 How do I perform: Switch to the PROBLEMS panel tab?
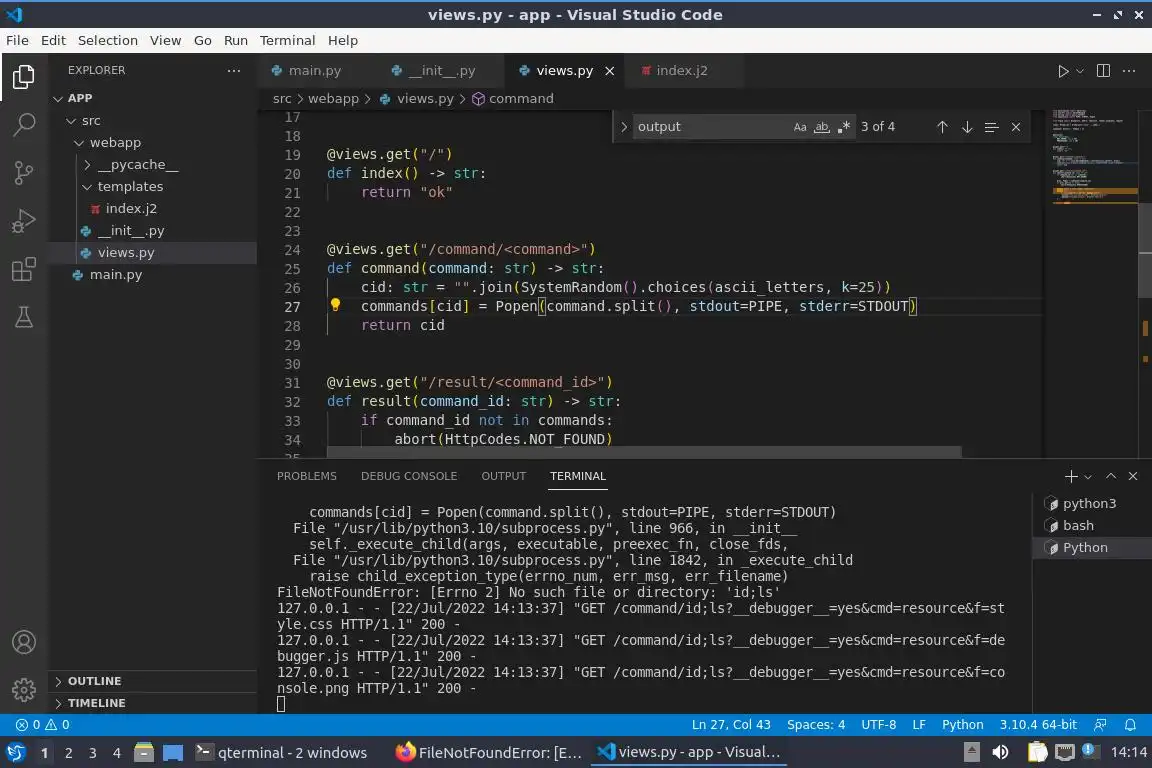(x=306, y=476)
